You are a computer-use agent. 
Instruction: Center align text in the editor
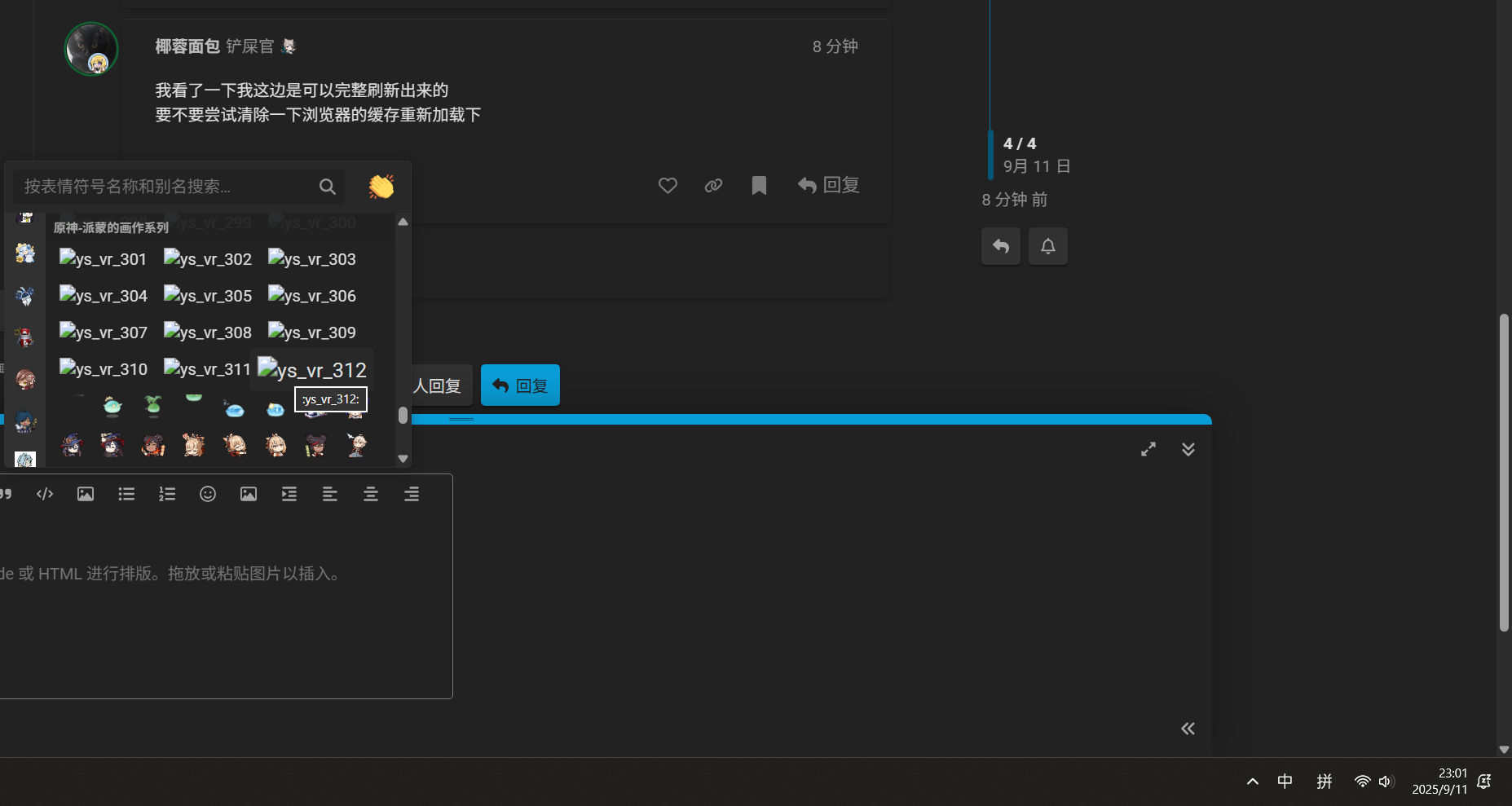coord(371,494)
